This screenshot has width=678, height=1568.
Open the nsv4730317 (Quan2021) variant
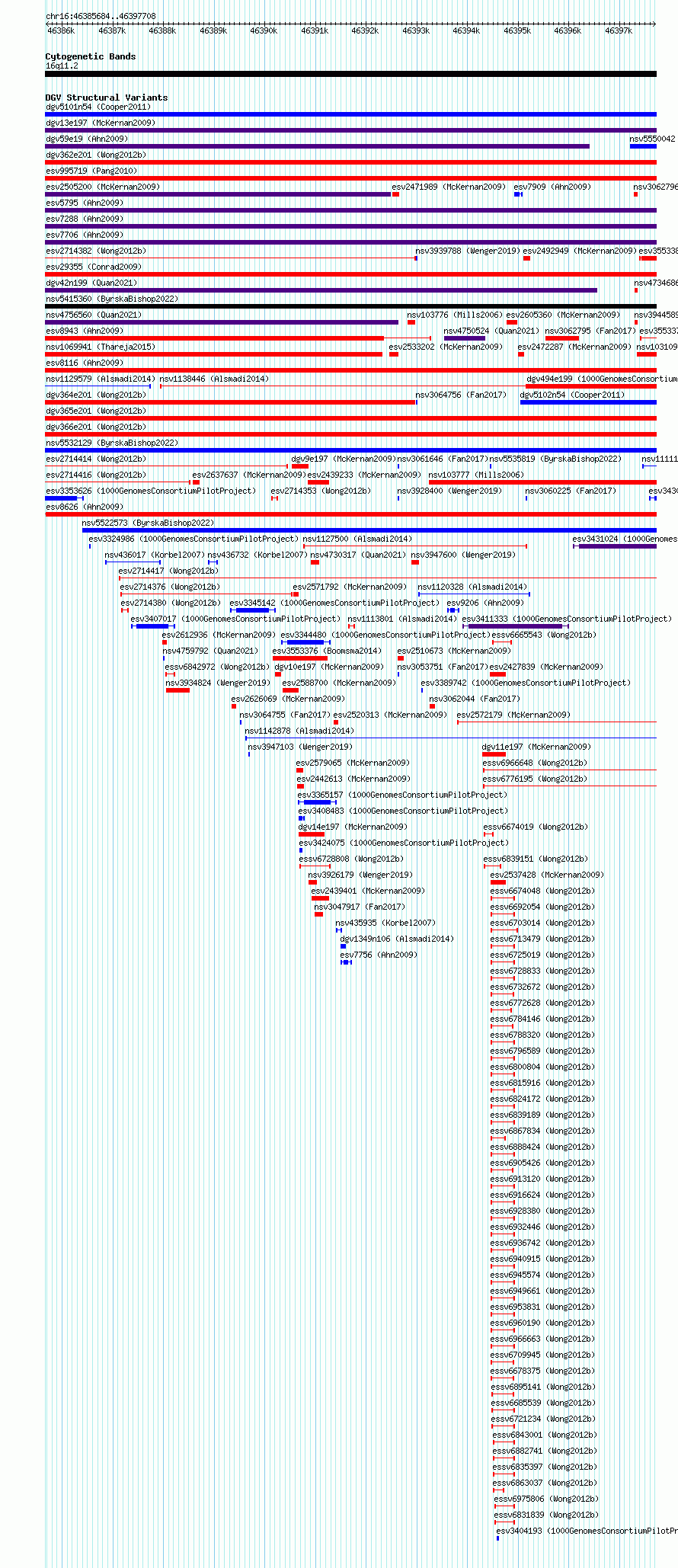(358, 555)
